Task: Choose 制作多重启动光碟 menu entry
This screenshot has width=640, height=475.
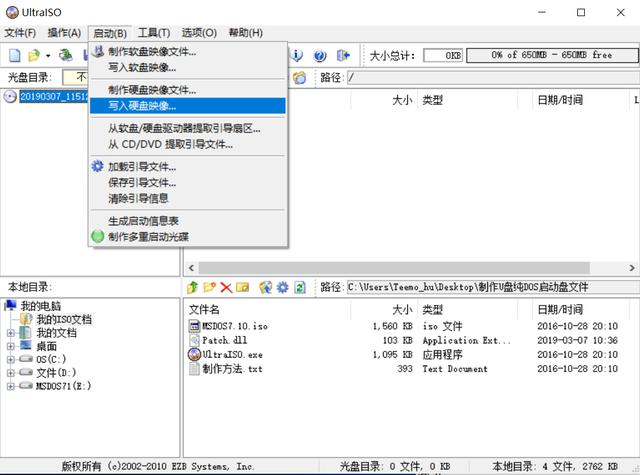Action: 188,237
